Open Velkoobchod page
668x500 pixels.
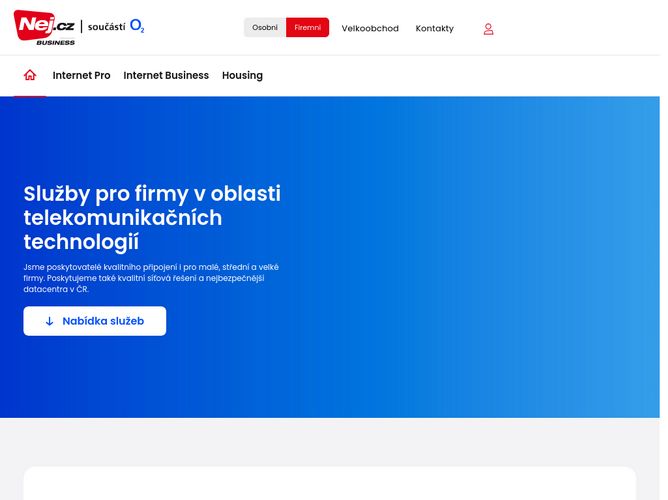coord(370,29)
